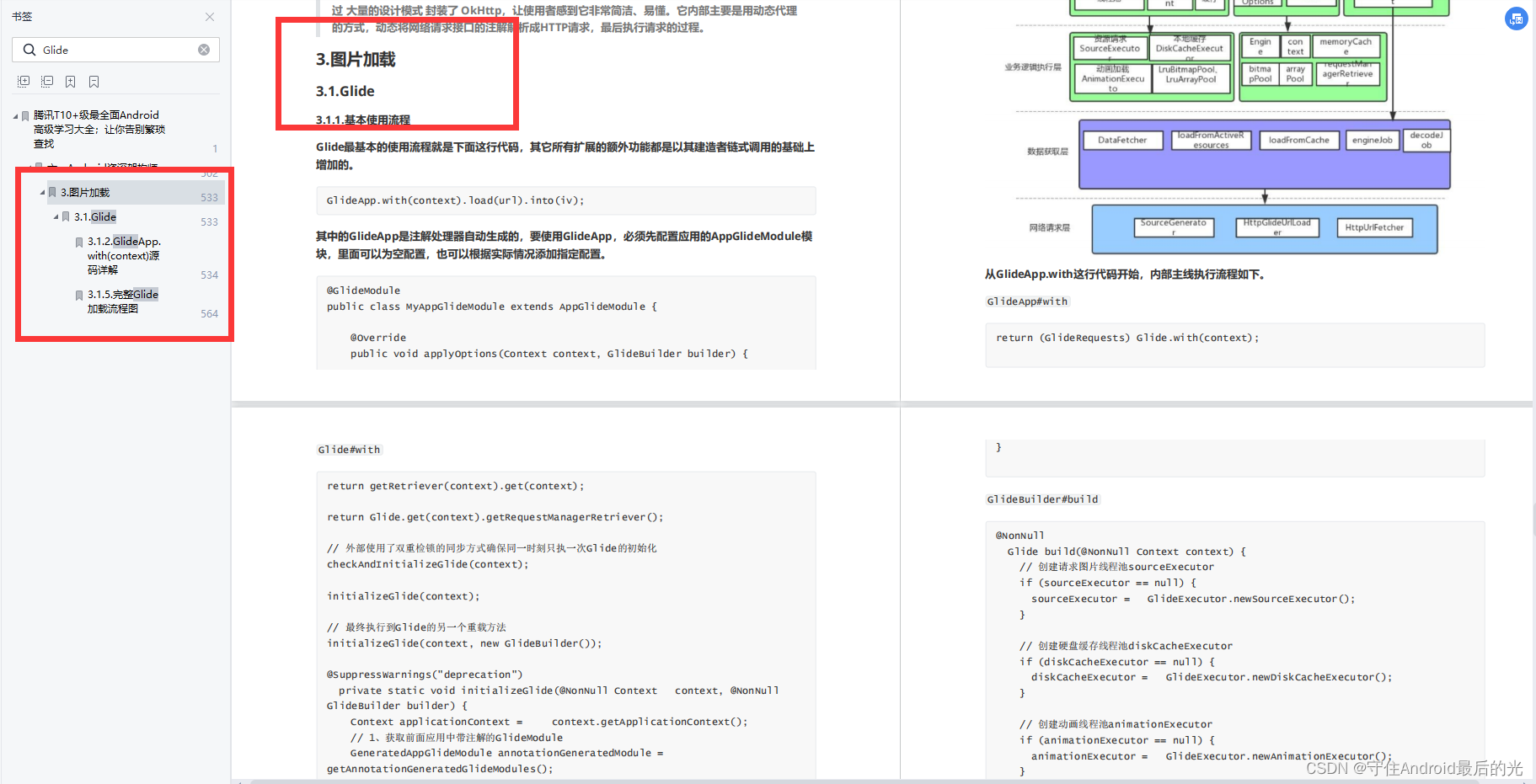Click page number 564 in bookmarks
The image size is (1536, 784).
pyautogui.click(x=210, y=314)
